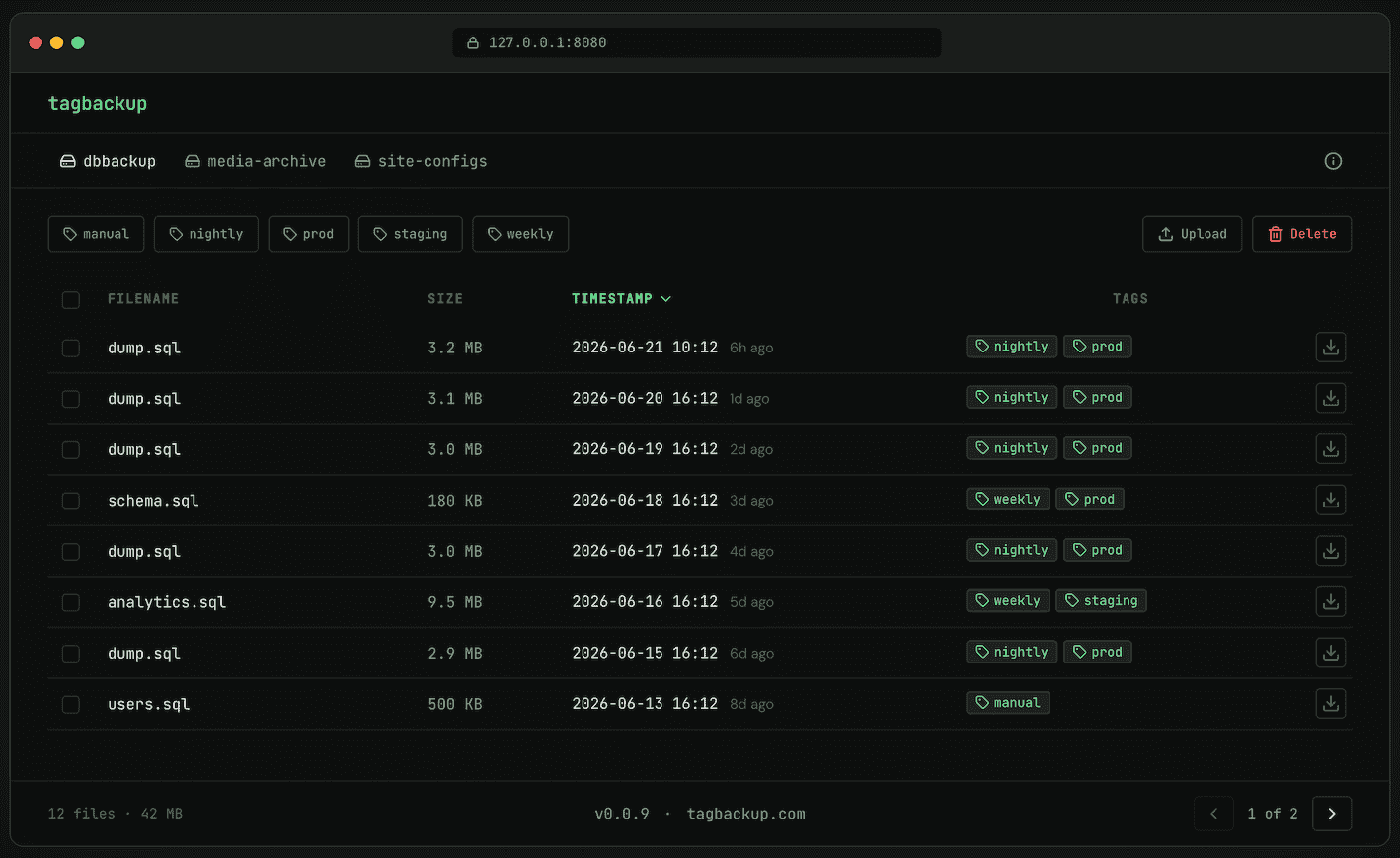Download the schema.sql file
Viewport: 1400px width, 858px height.
click(x=1331, y=500)
